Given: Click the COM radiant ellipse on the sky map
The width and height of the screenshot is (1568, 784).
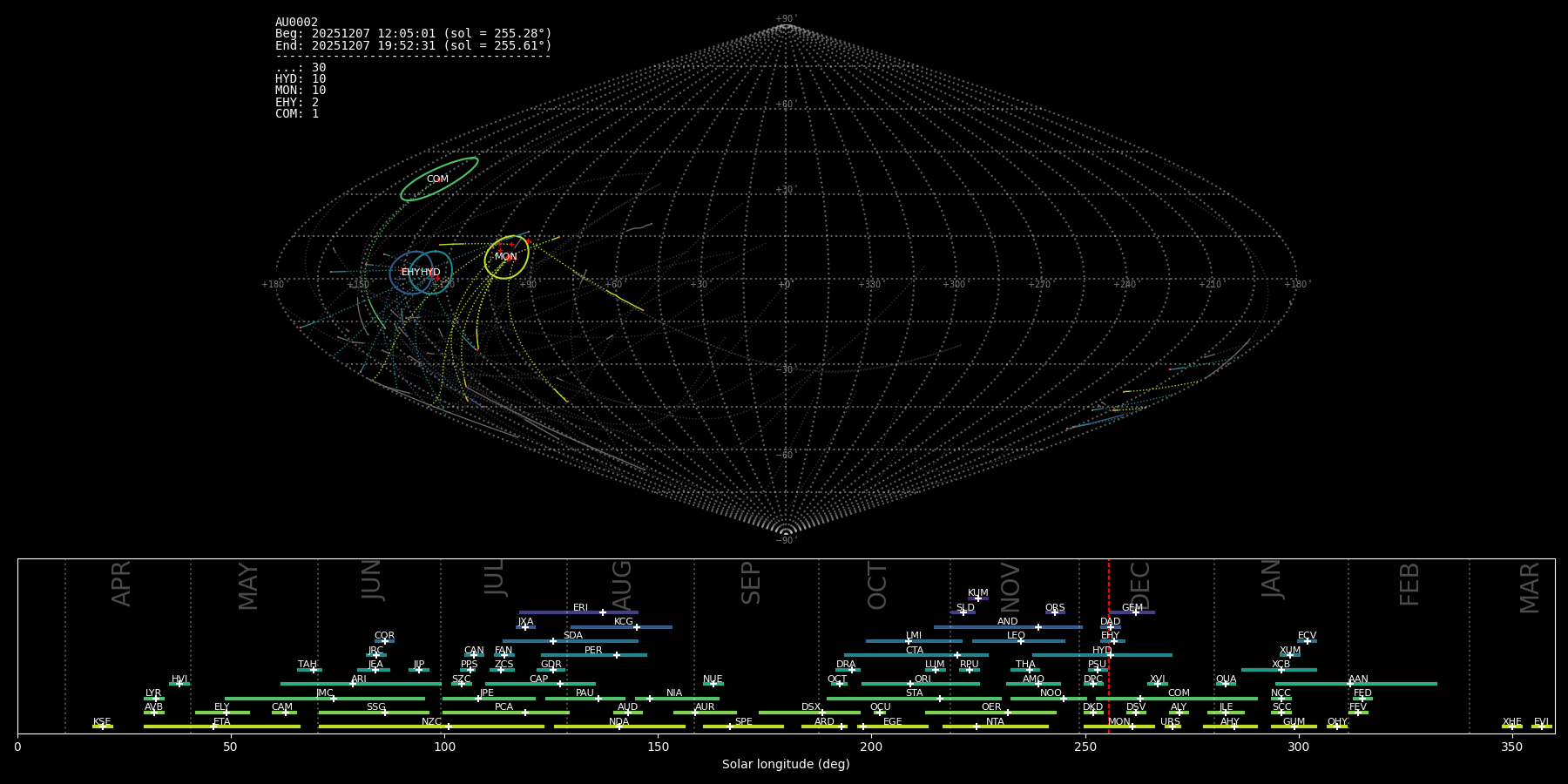Looking at the screenshot, I should click(x=438, y=179).
